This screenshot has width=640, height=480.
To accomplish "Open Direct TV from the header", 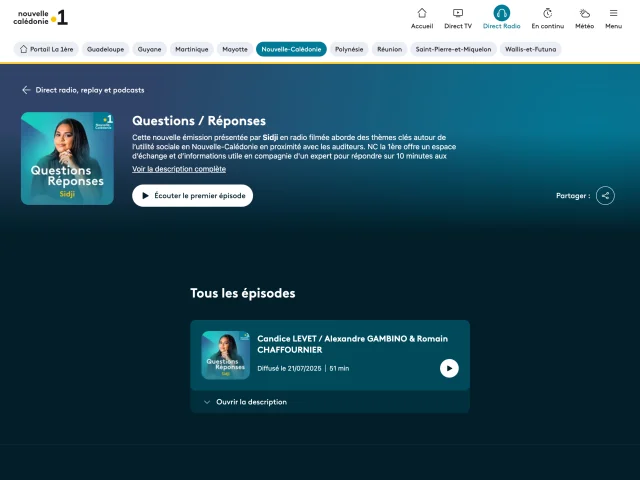I will 458,18.
